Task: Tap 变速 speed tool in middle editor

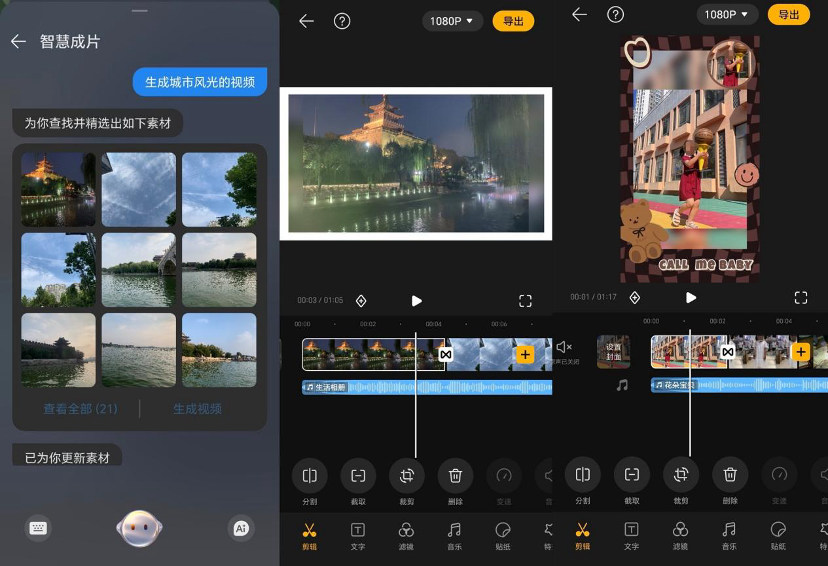Action: tap(504, 482)
